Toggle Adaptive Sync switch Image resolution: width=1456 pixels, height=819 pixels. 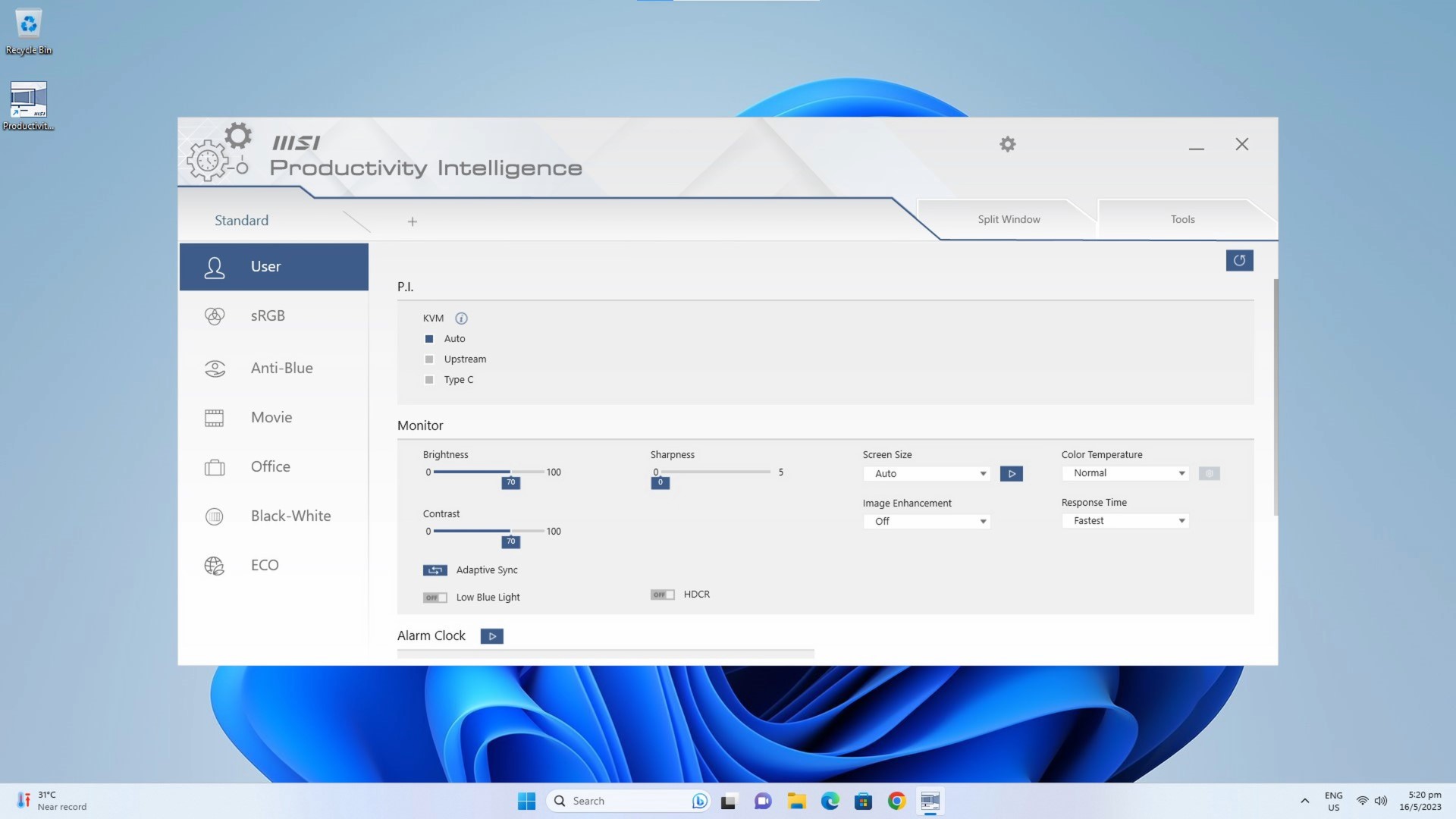pos(435,570)
